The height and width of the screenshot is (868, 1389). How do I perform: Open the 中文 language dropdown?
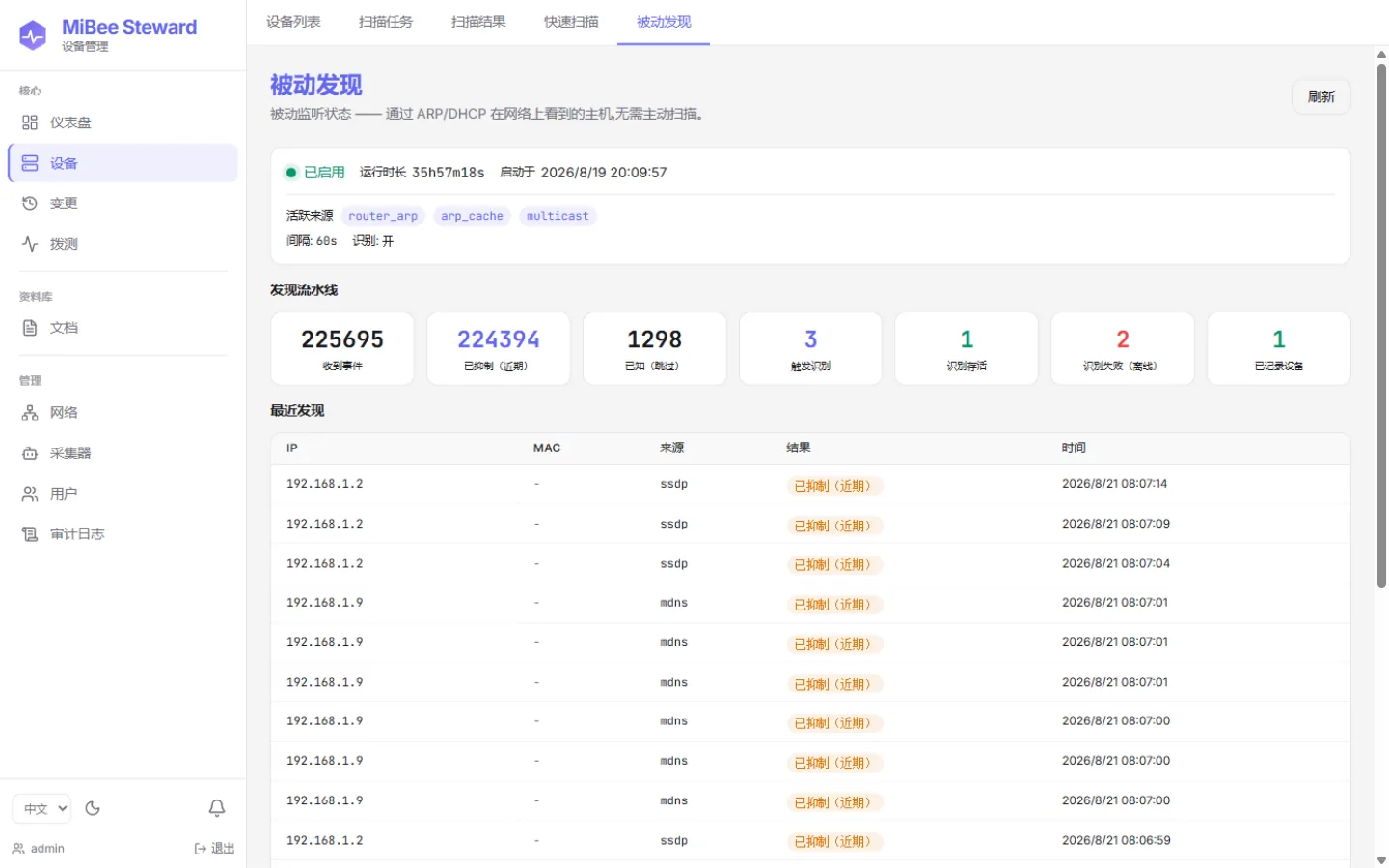point(41,808)
